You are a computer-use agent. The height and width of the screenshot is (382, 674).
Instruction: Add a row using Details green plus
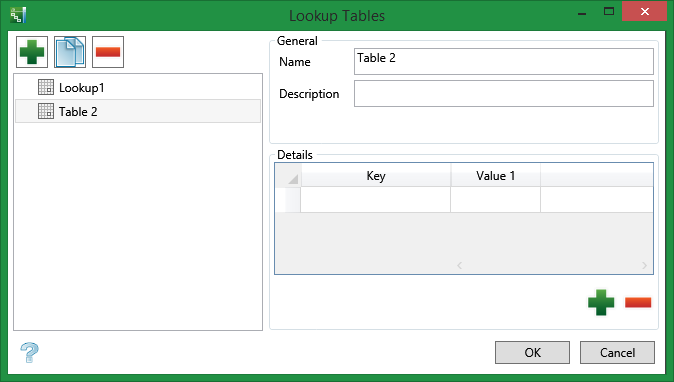[601, 302]
